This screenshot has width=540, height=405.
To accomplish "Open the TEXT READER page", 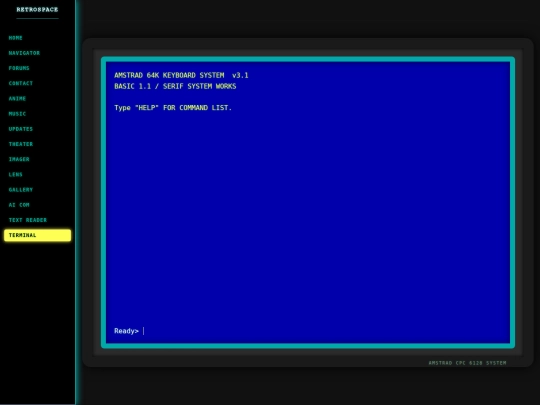I will pyautogui.click(x=28, y=220).
